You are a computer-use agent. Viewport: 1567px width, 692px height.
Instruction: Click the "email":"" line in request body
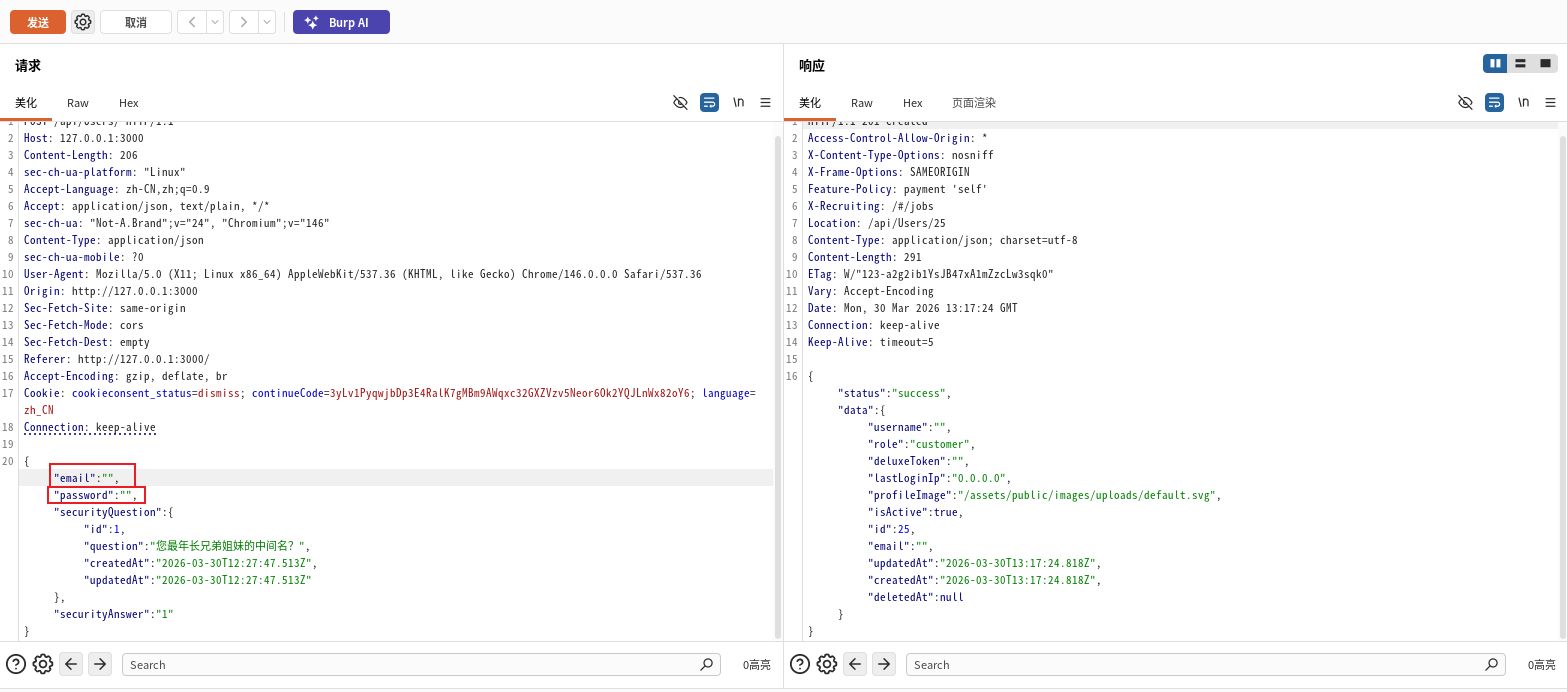[87, 478]
